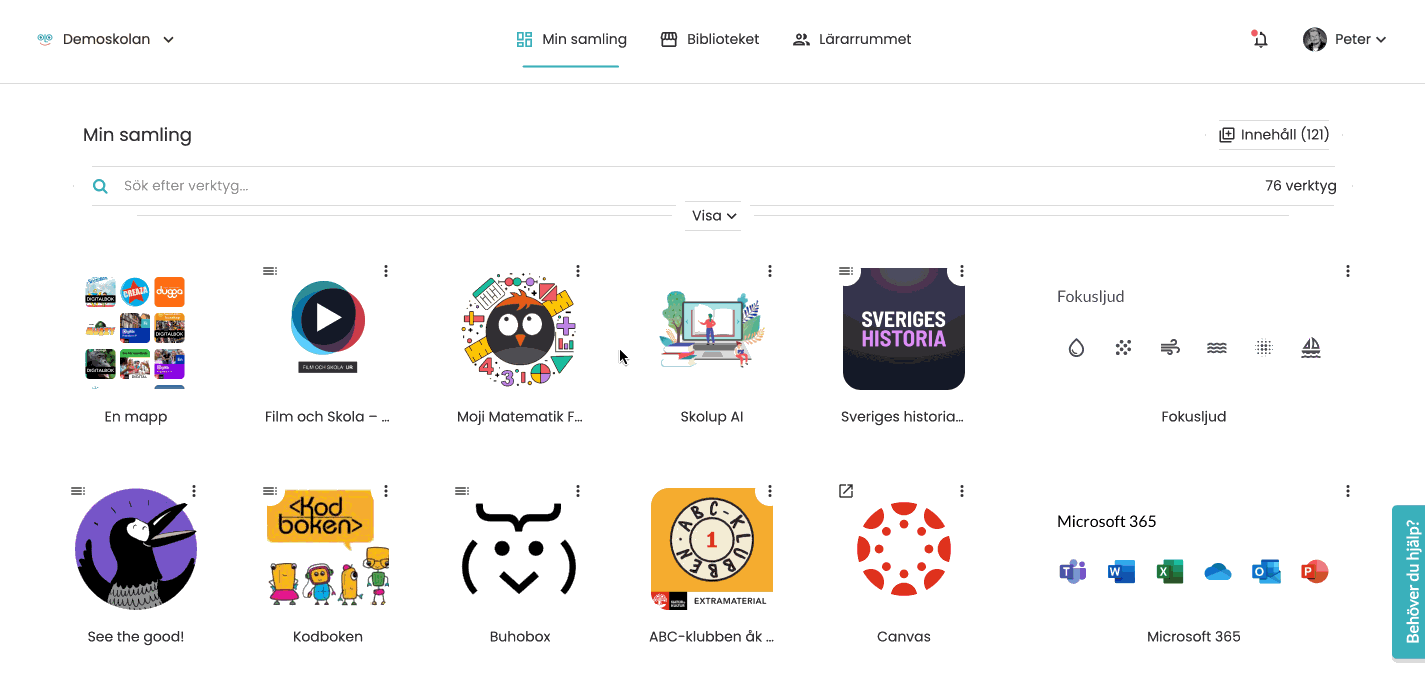Play the waves focus sound
This screenshot has height=690, width=1425.
click(1217, 348)
